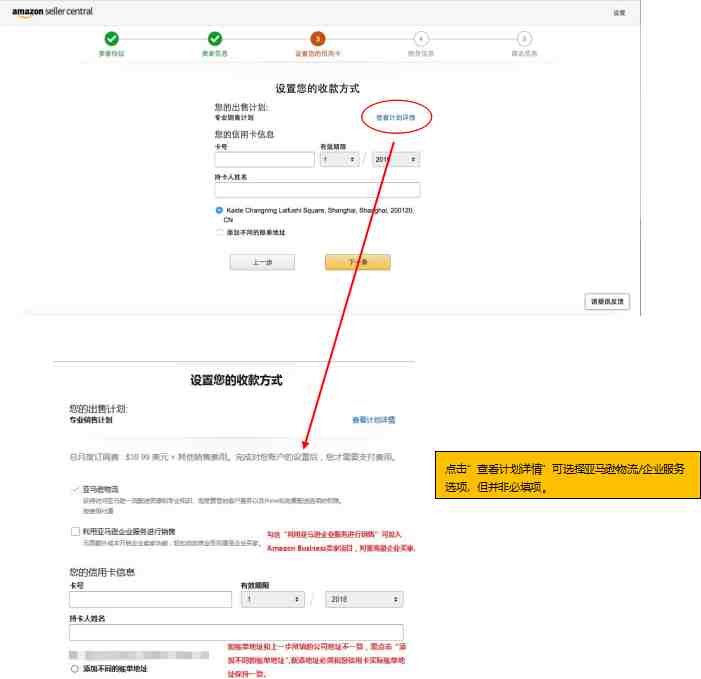The height and width of the screenshot is (679, 701).
Task: Open 设置 in the page header
Action: click(619, 13)
